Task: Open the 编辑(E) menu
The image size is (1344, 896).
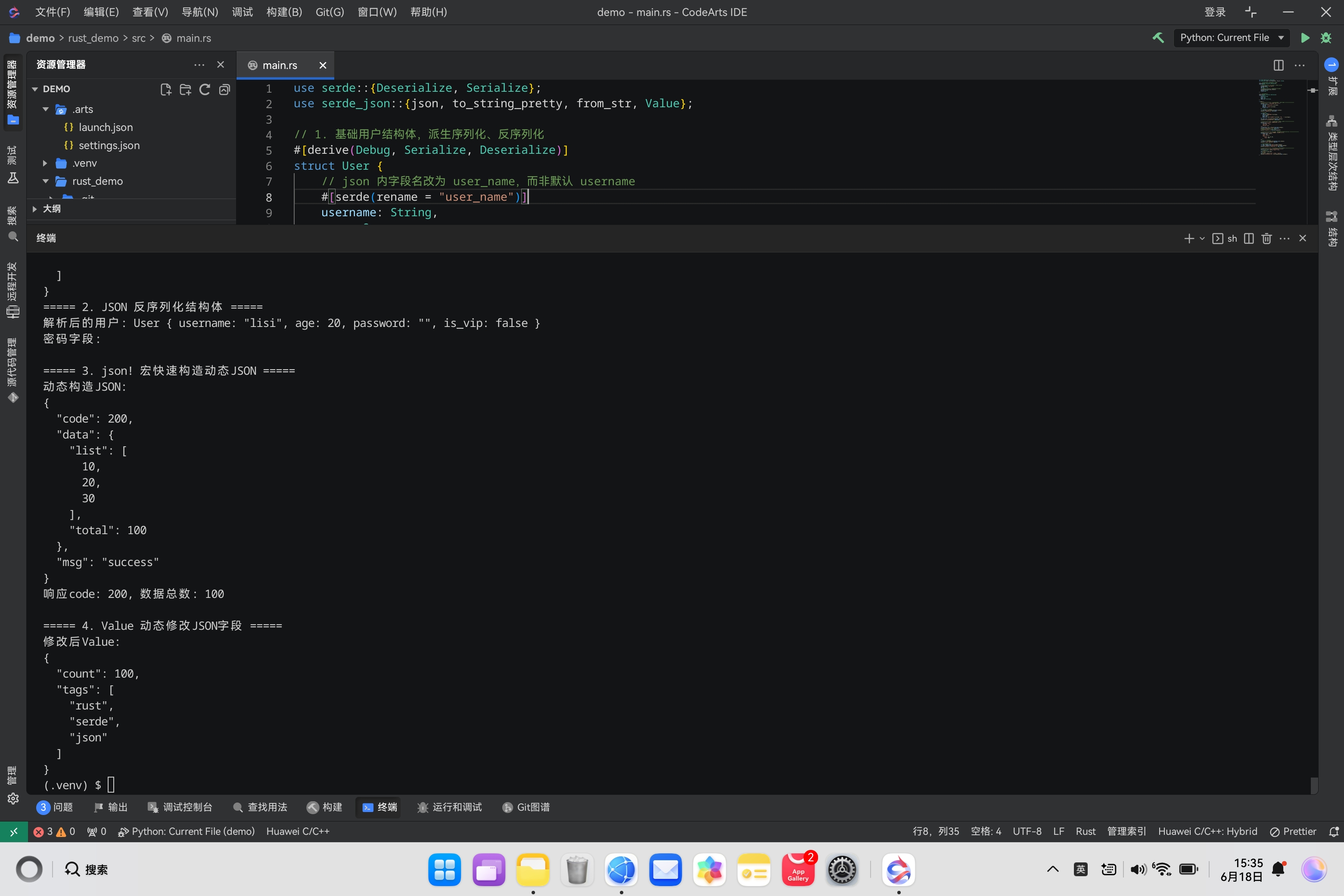Action: point(101,12)
